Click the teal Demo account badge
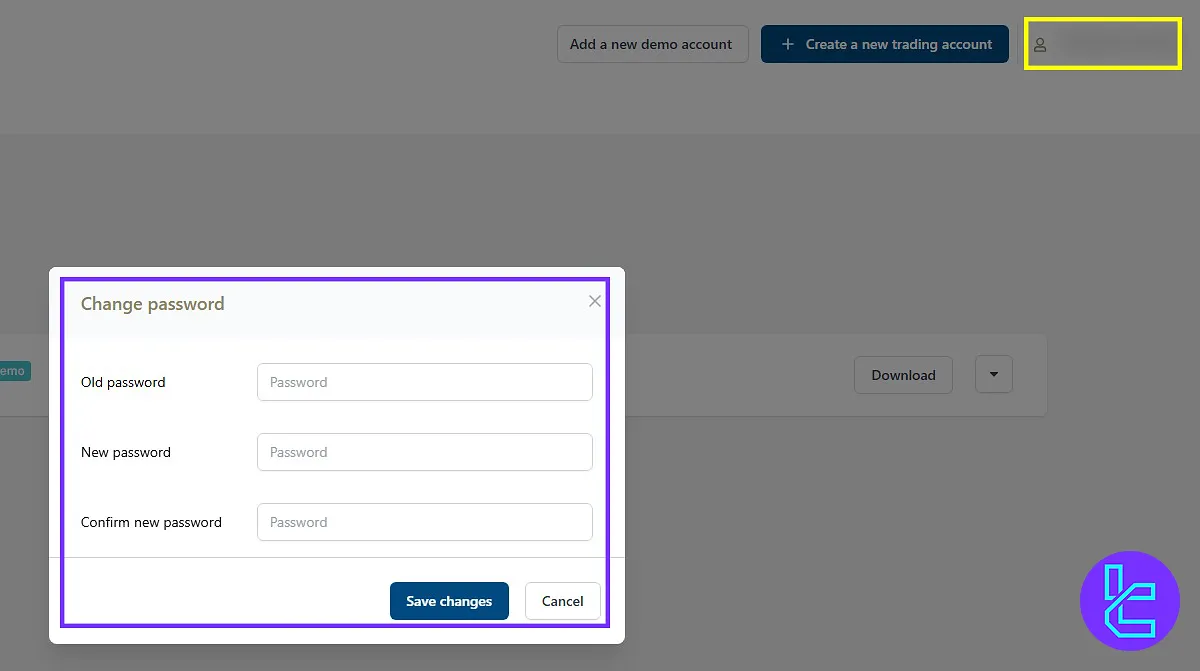Image resolution: width=1200 pixels, height=671 pixels. point(13,371)
